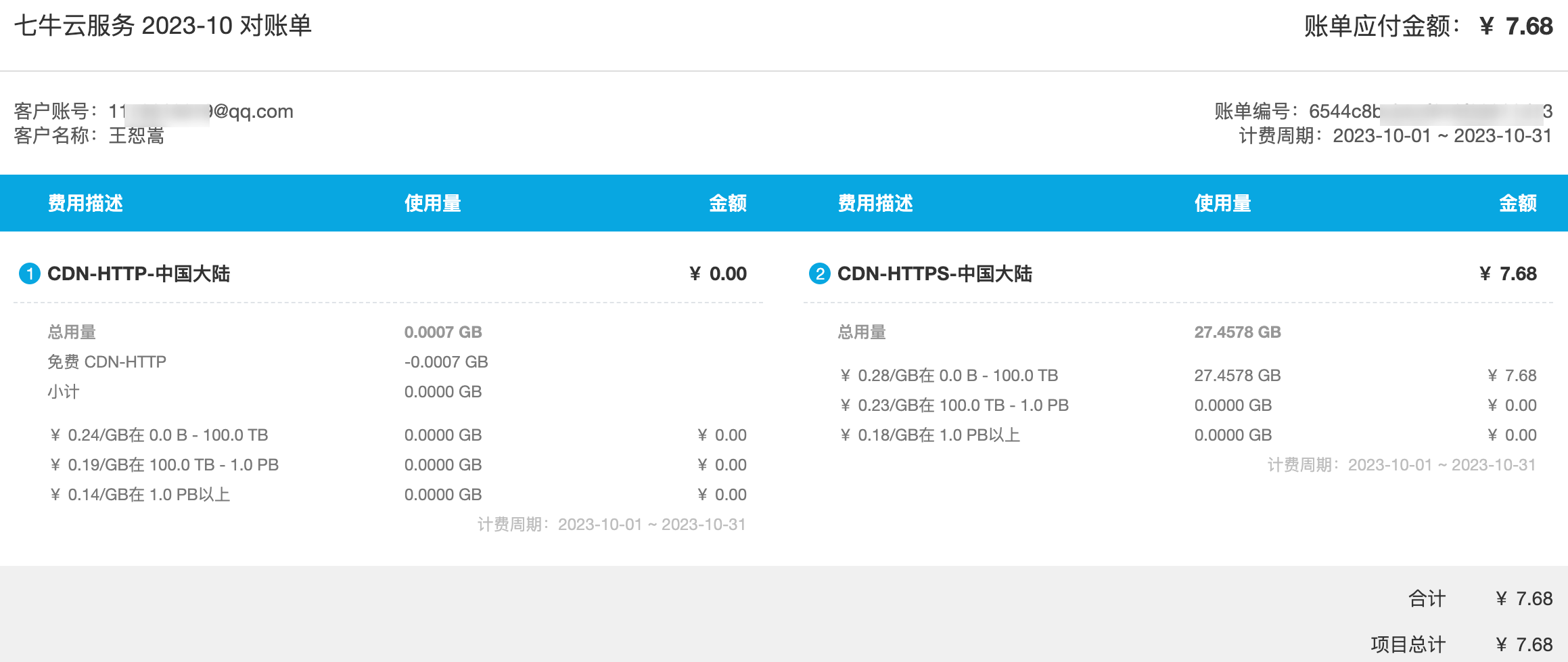Image resolution: width=1568 pixels, height=662 pixels.
Task: Click the 计费周期 line under 账单编号
Action: [1396, 135]
